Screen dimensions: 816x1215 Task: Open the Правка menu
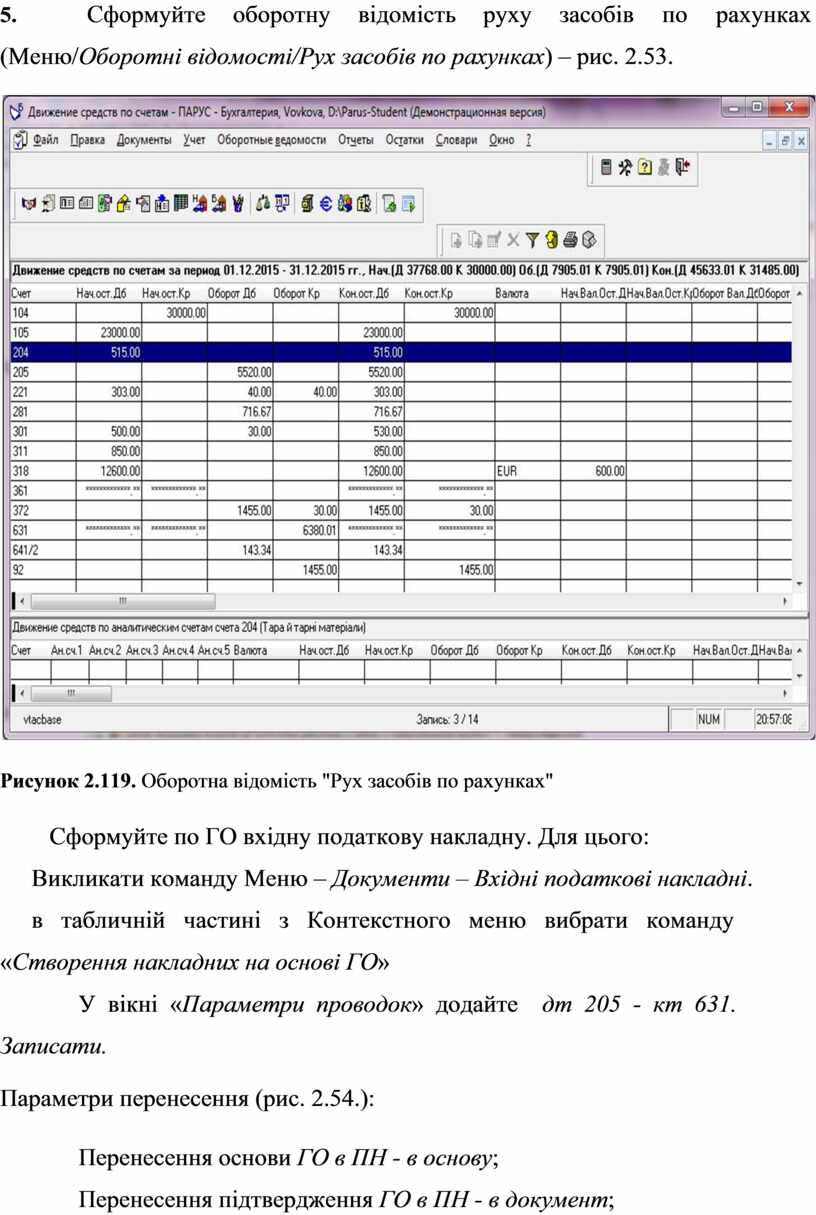click(88, 140)
